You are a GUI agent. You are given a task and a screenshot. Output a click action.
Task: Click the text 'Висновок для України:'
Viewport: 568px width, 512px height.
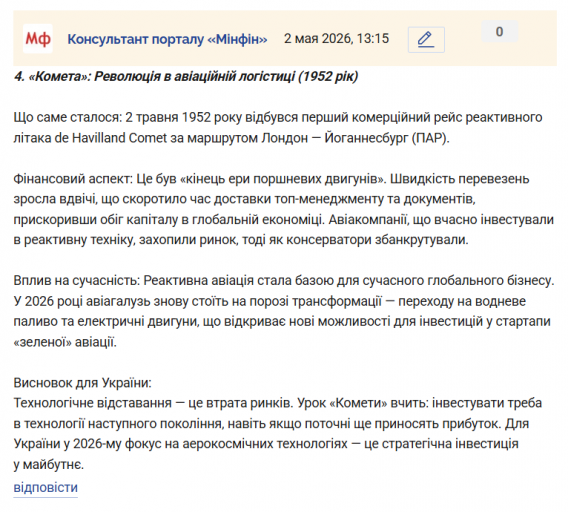83,383
